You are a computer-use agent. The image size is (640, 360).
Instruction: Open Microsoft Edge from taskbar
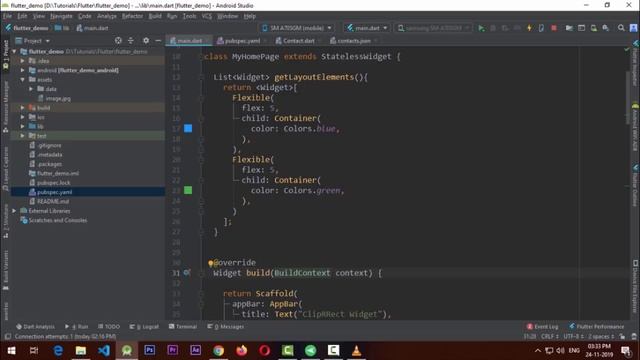tap(58, 350)
